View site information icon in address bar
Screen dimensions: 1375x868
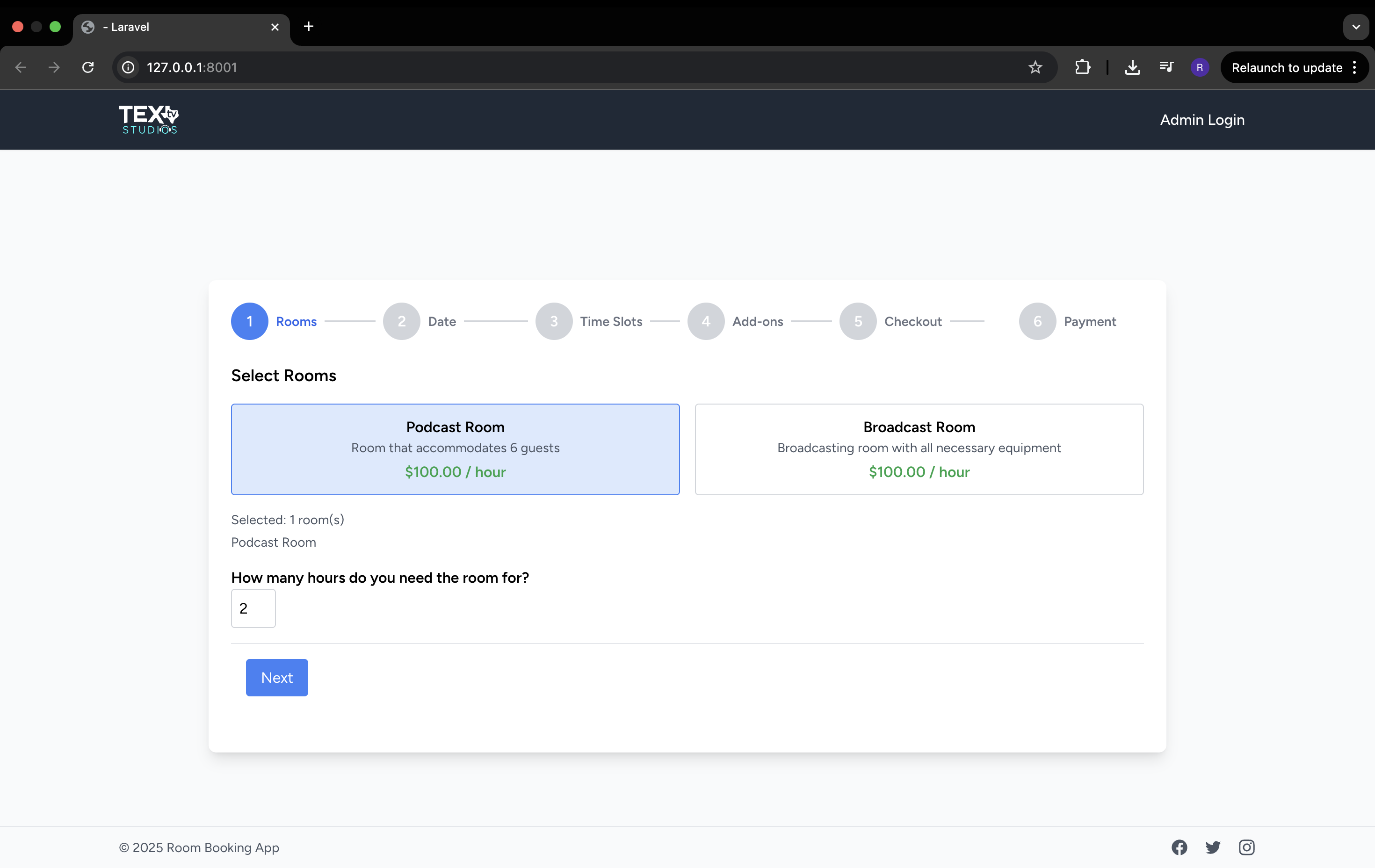click(129, 67)
